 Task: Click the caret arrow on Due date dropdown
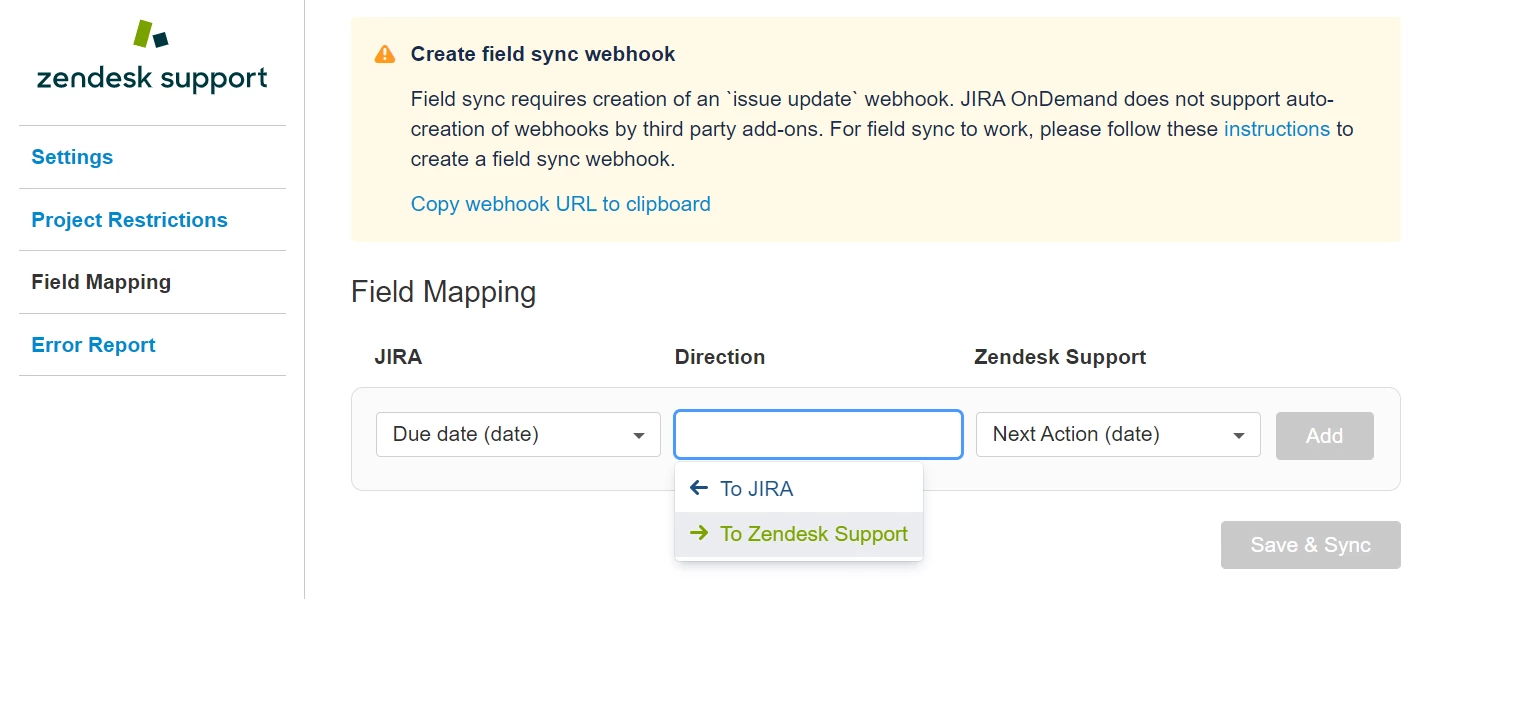(x=639, y=435)
